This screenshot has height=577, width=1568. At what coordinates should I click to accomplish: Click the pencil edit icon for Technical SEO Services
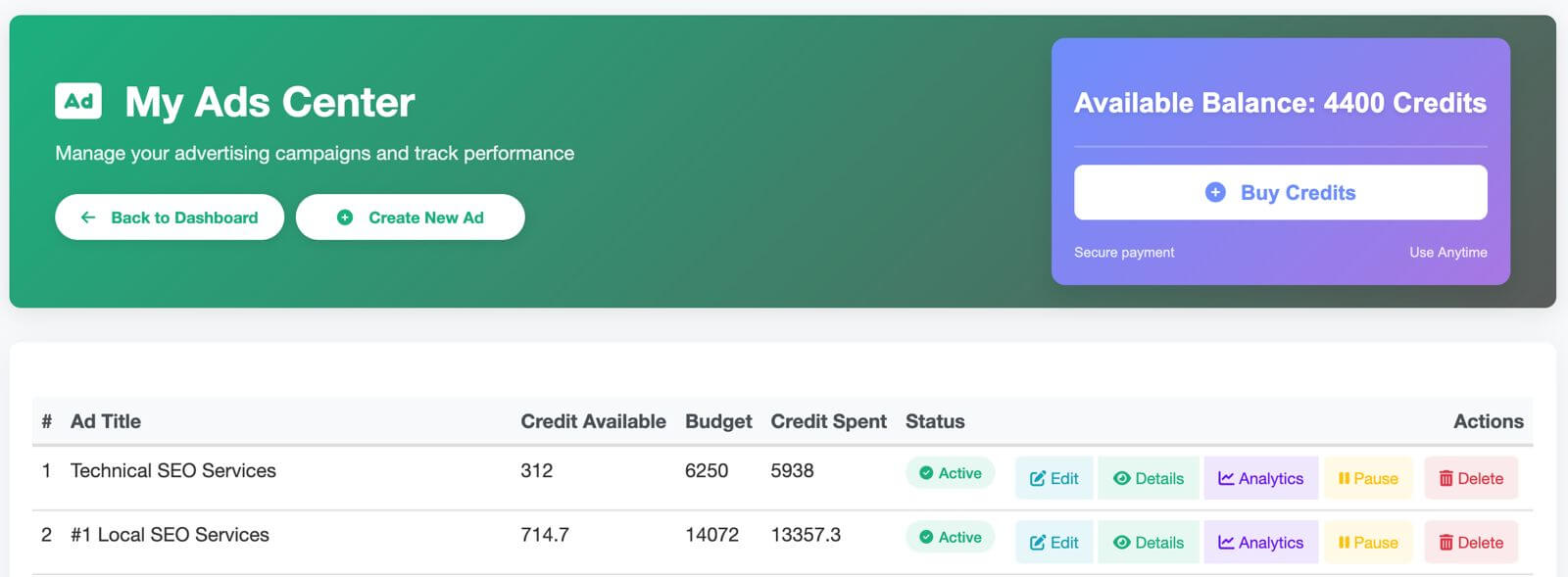(1037, 479)
